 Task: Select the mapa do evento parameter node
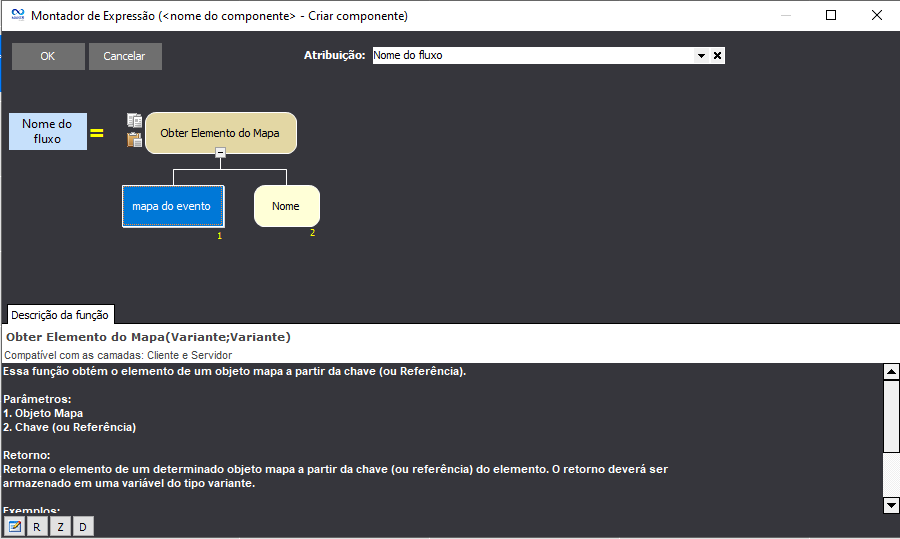point(172,206)
